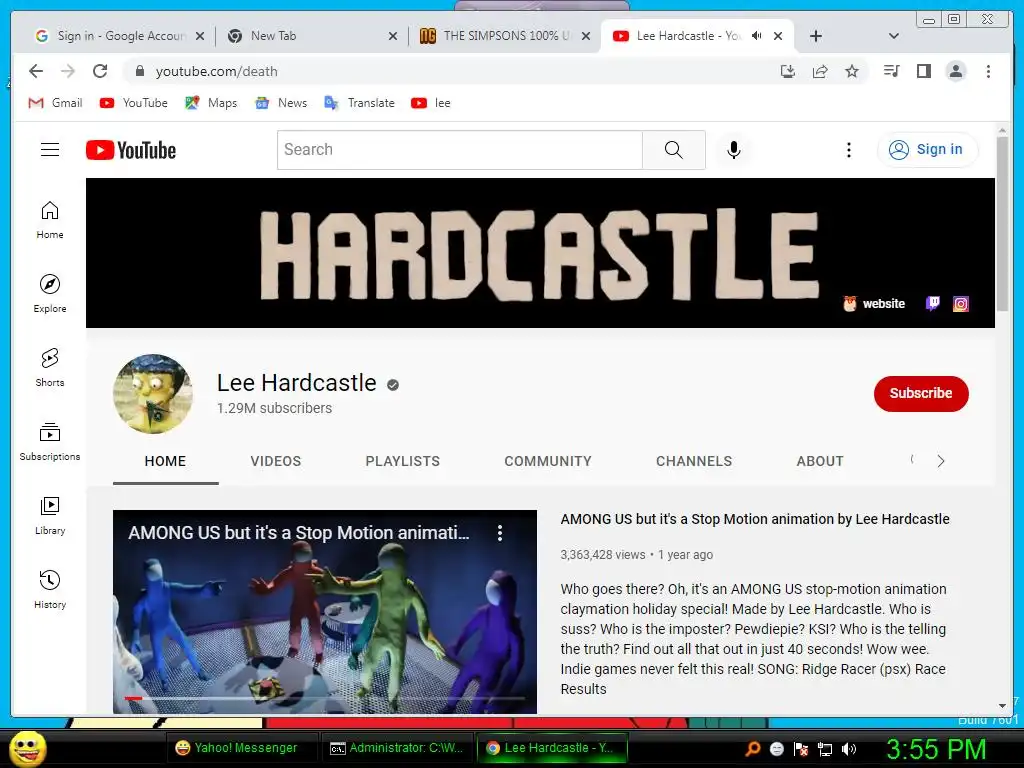
Task: Toggle the Chrome side panel
Action: tap(923, 71)
